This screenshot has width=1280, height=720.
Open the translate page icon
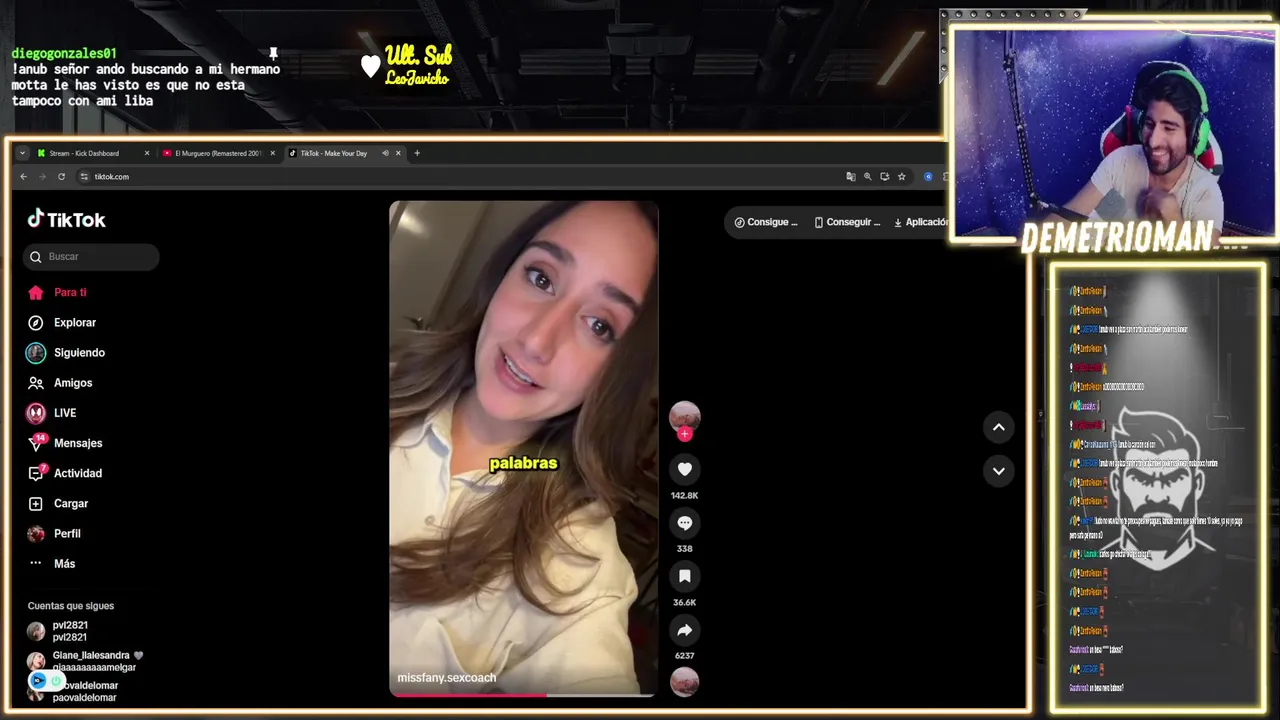tap(851, 176)
